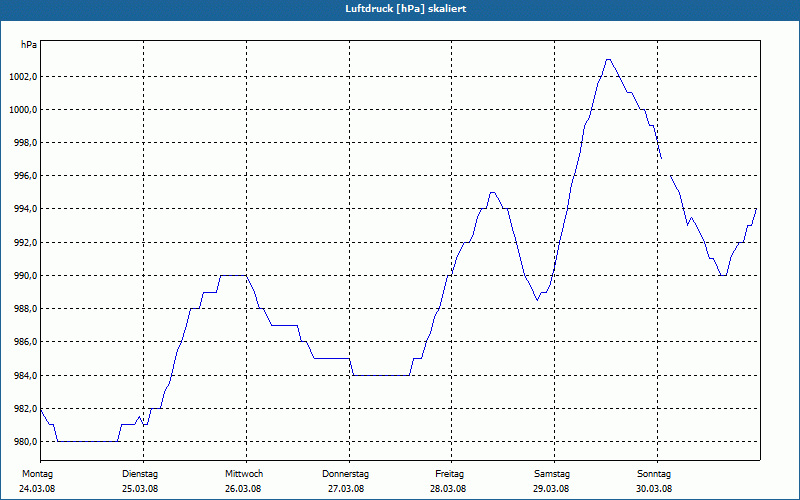Click the "Sonntag" day label
Screen dimensions: 800x500
[654, 474]
